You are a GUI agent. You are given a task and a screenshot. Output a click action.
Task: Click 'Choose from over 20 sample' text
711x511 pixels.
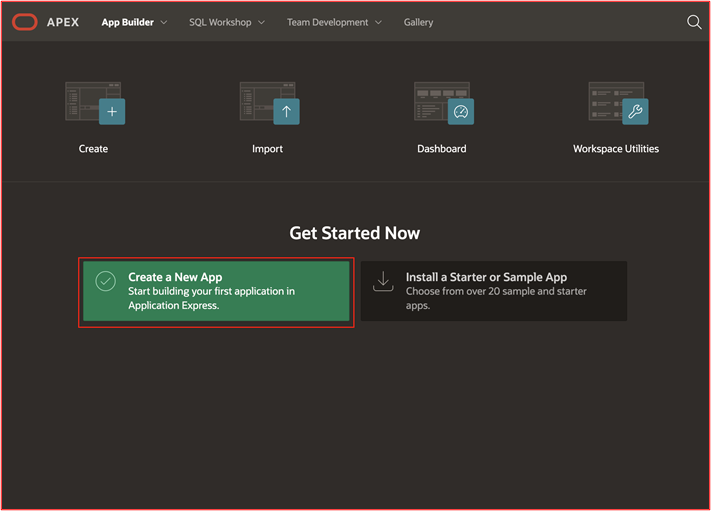click(496, 298)
